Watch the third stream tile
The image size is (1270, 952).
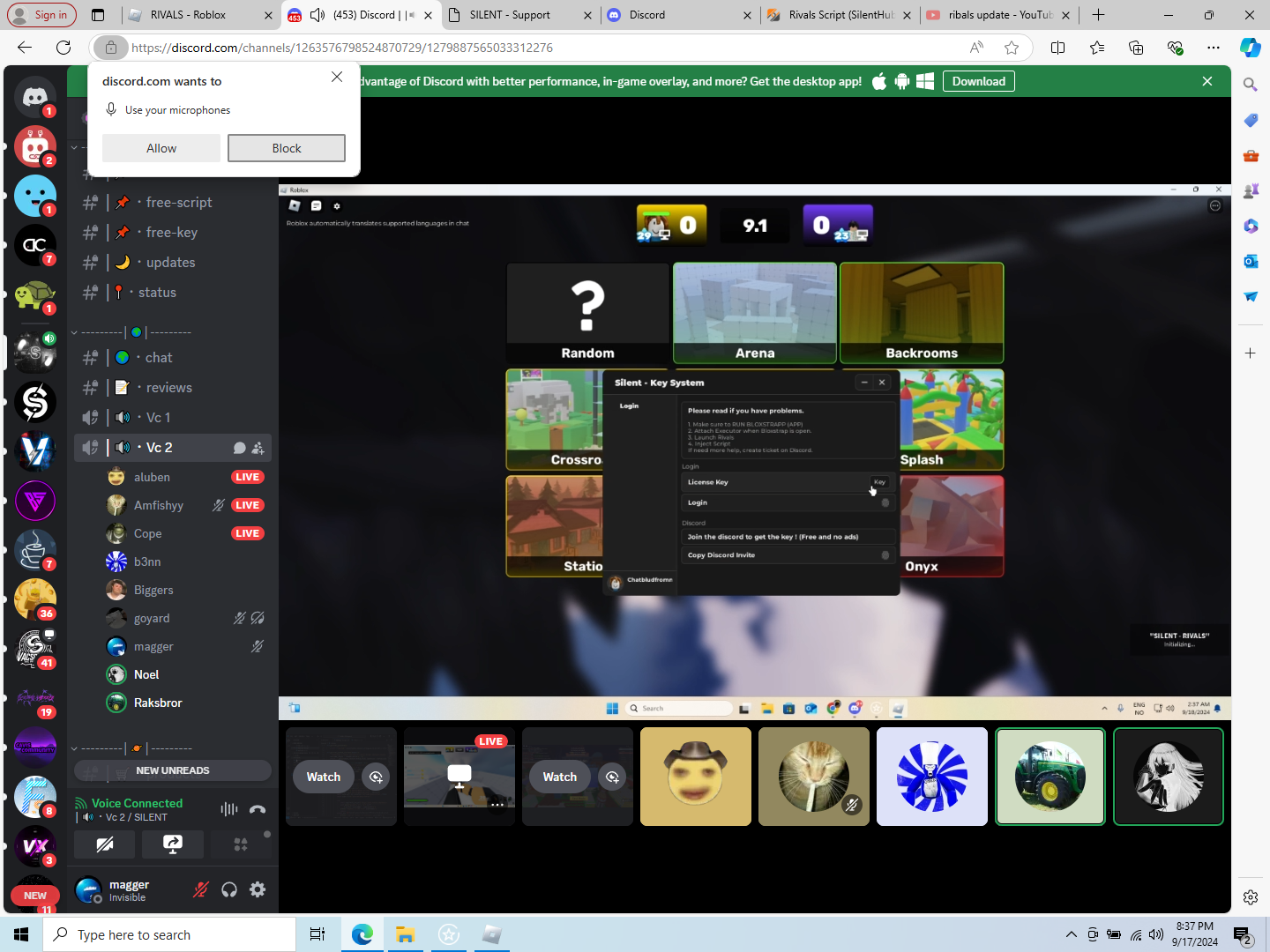coord(560,777)
